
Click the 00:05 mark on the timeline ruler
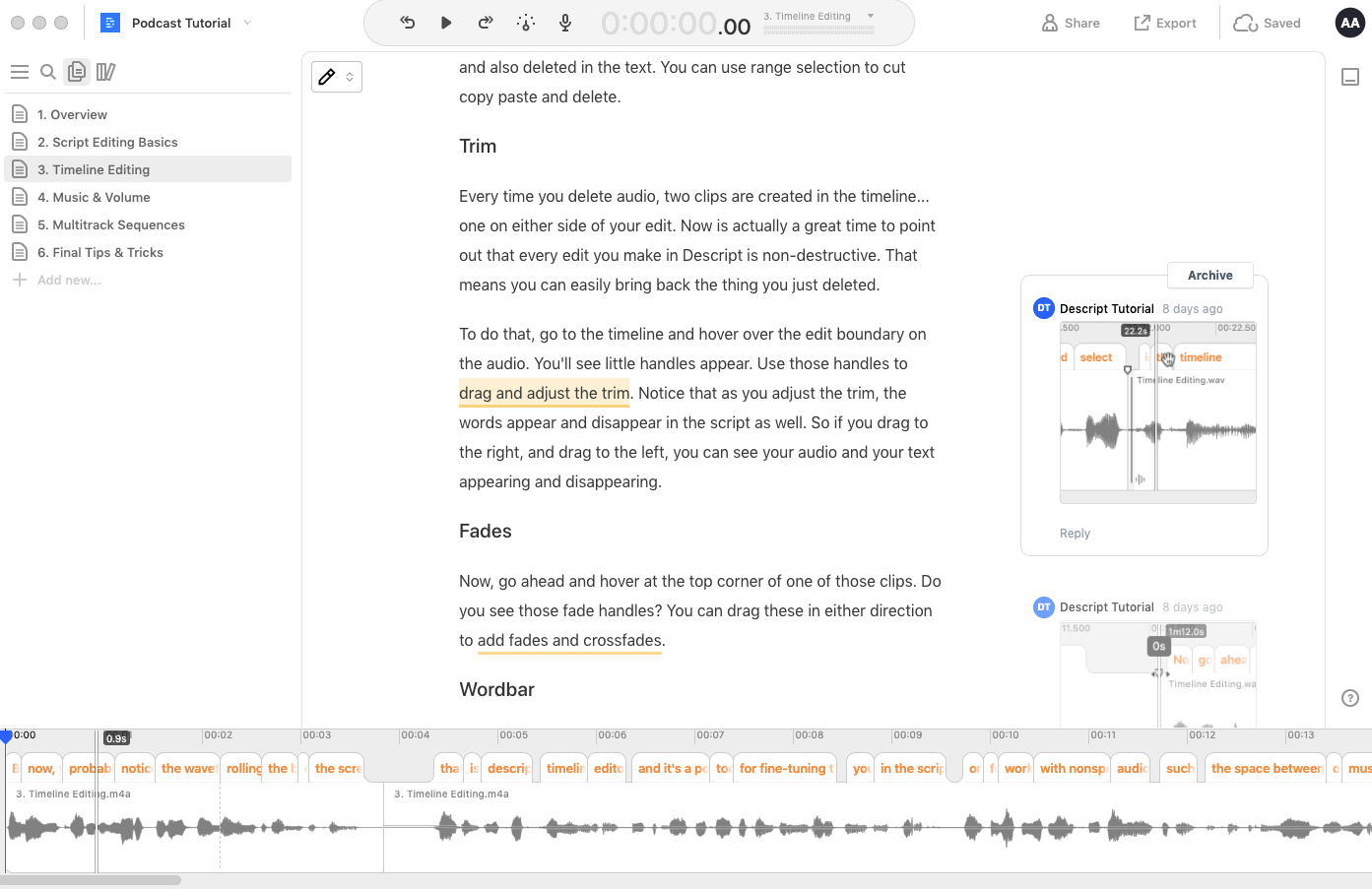[513, 735]
